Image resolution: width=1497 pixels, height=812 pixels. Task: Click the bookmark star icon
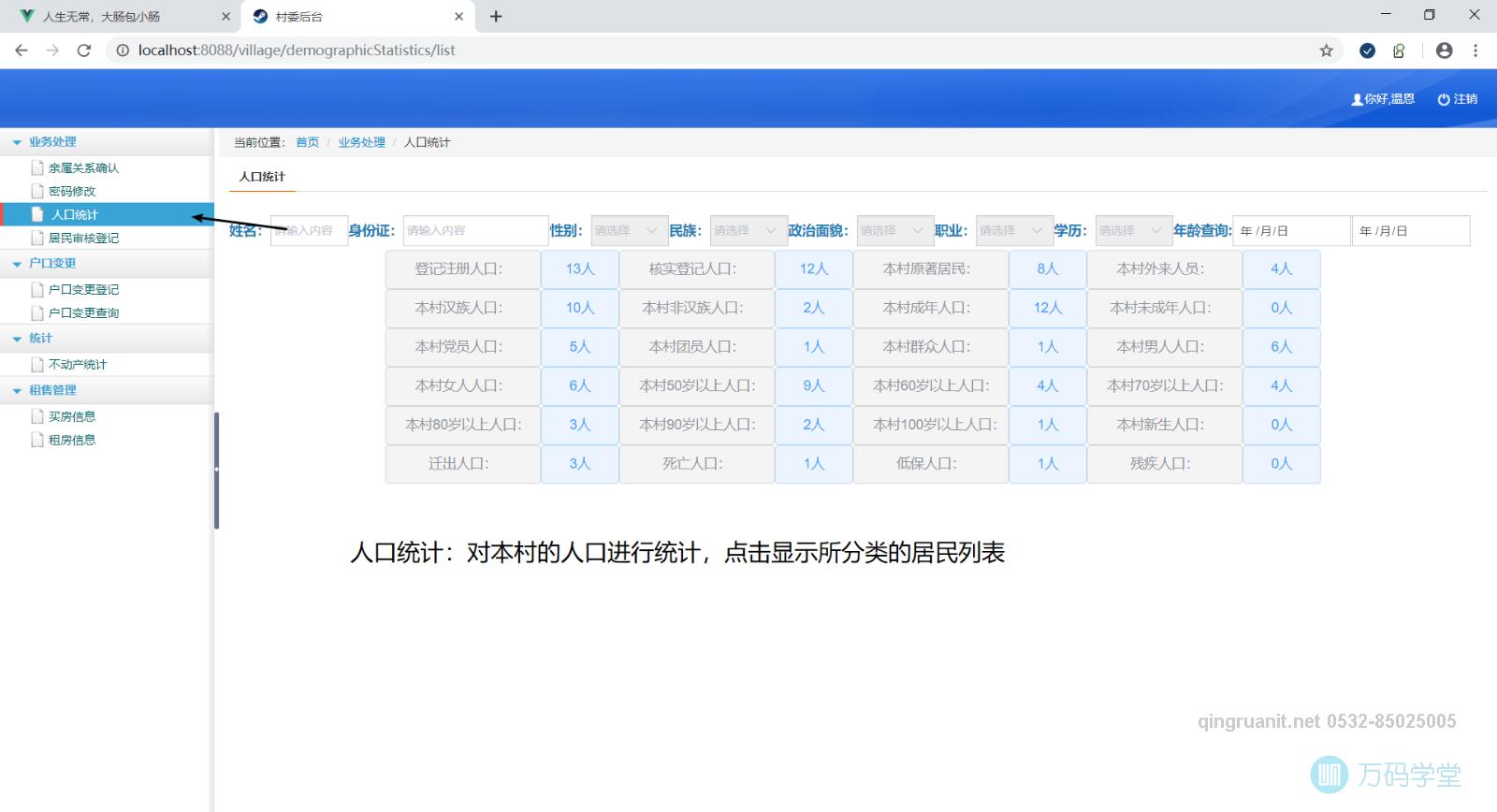click(1326, 51)
